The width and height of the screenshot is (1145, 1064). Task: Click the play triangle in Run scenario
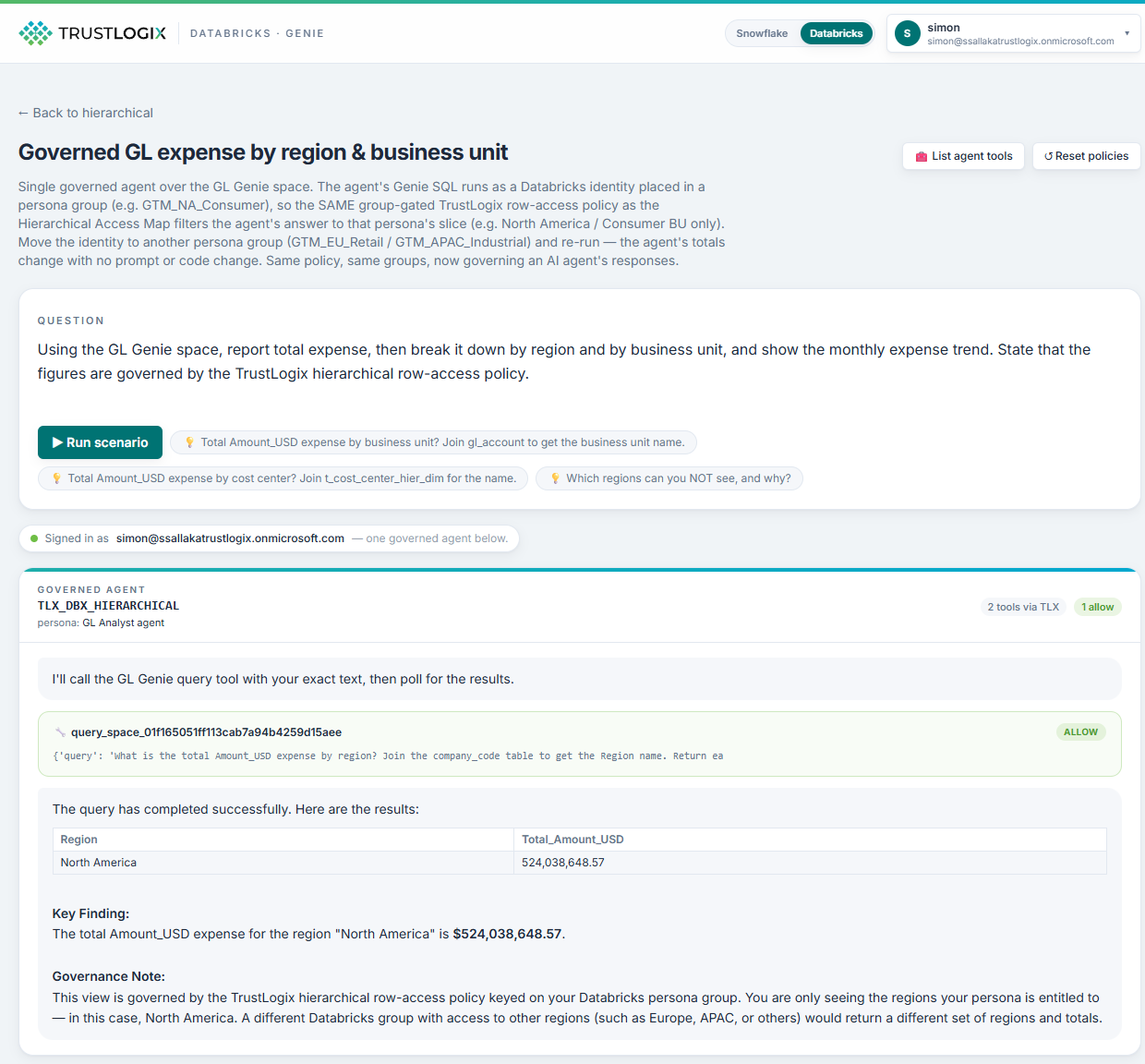pos(57,442)
